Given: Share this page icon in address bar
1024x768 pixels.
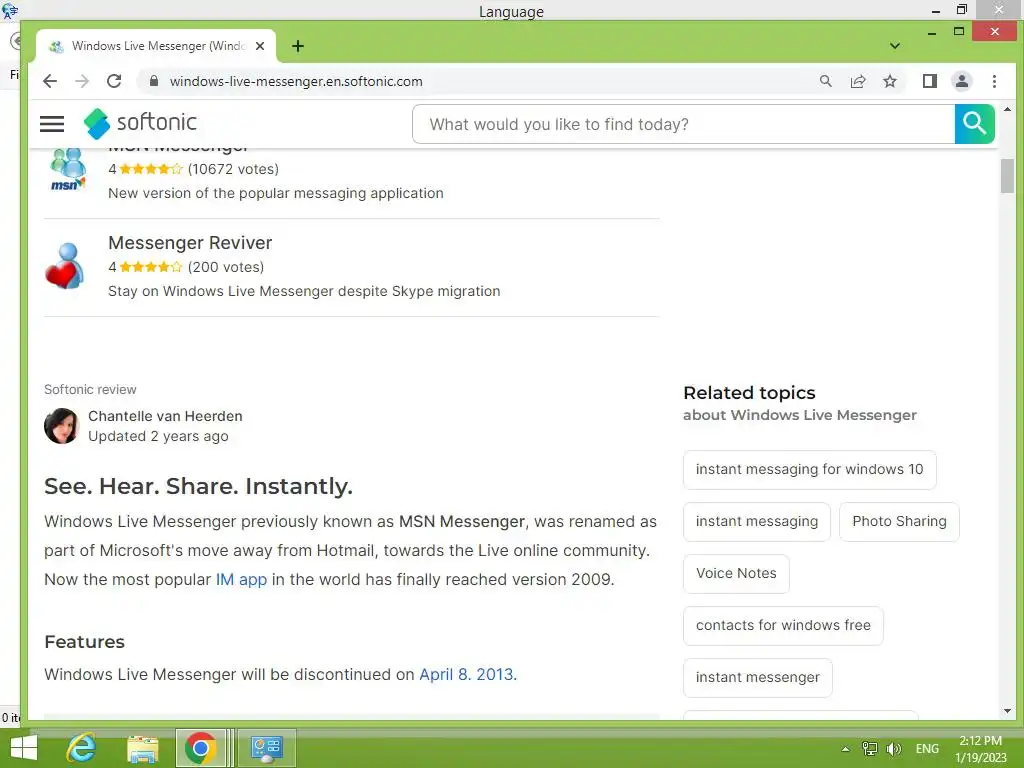Looking at the screenshot, I should (x=858, y=81).
